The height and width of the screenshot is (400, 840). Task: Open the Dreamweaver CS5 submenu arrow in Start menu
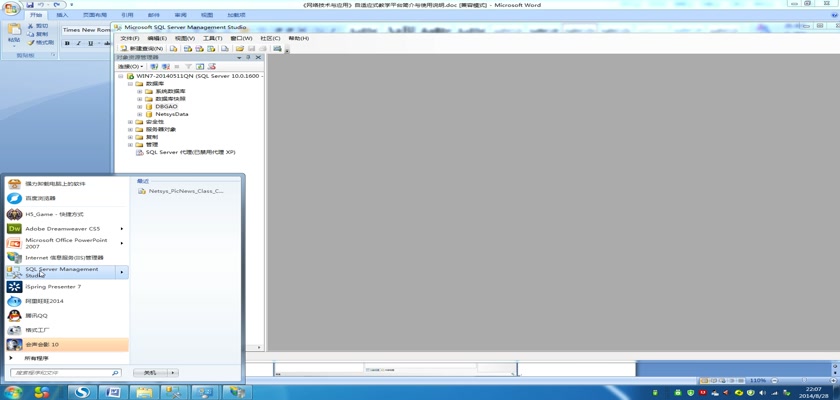pyautogui.click(x=122, y=229)
